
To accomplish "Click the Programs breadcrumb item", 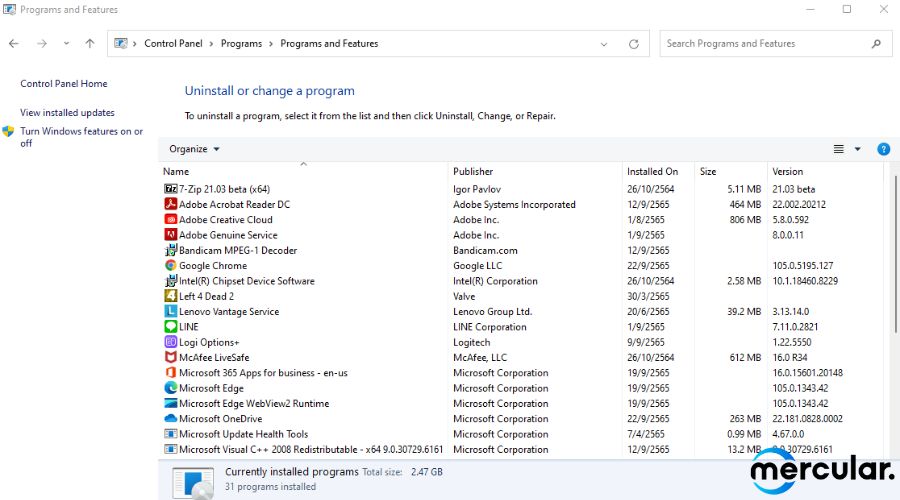I will pos(241,44).
